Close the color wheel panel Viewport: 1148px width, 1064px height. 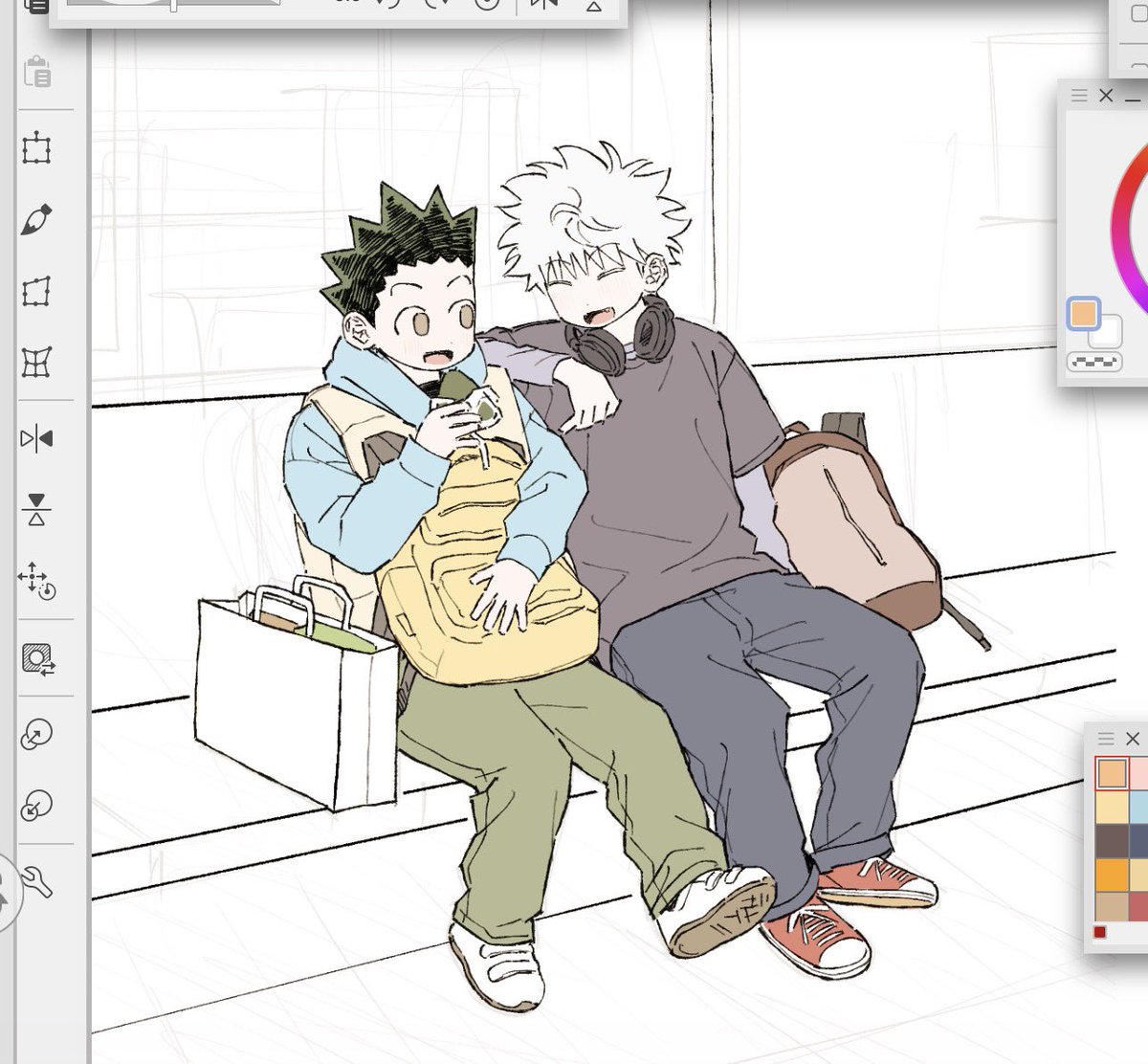pyautogui.click(x=1106, y=96)
